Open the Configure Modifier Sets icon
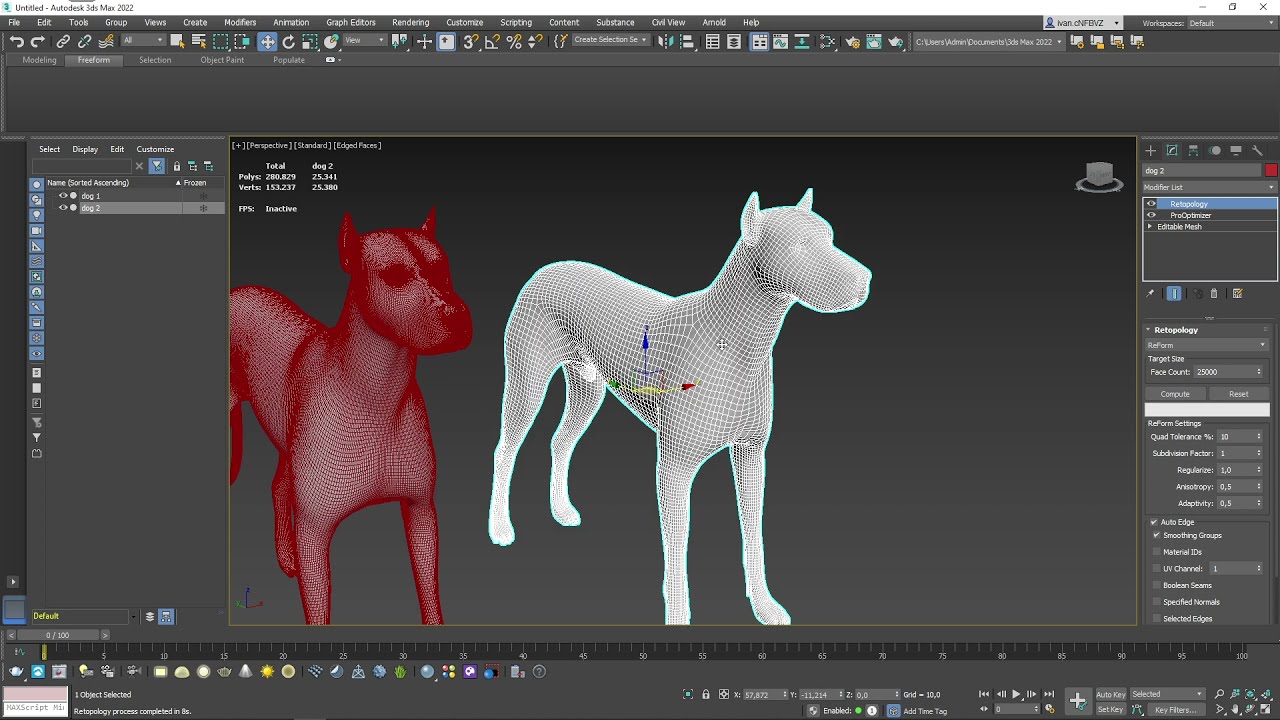 (x=1237, y=294)
